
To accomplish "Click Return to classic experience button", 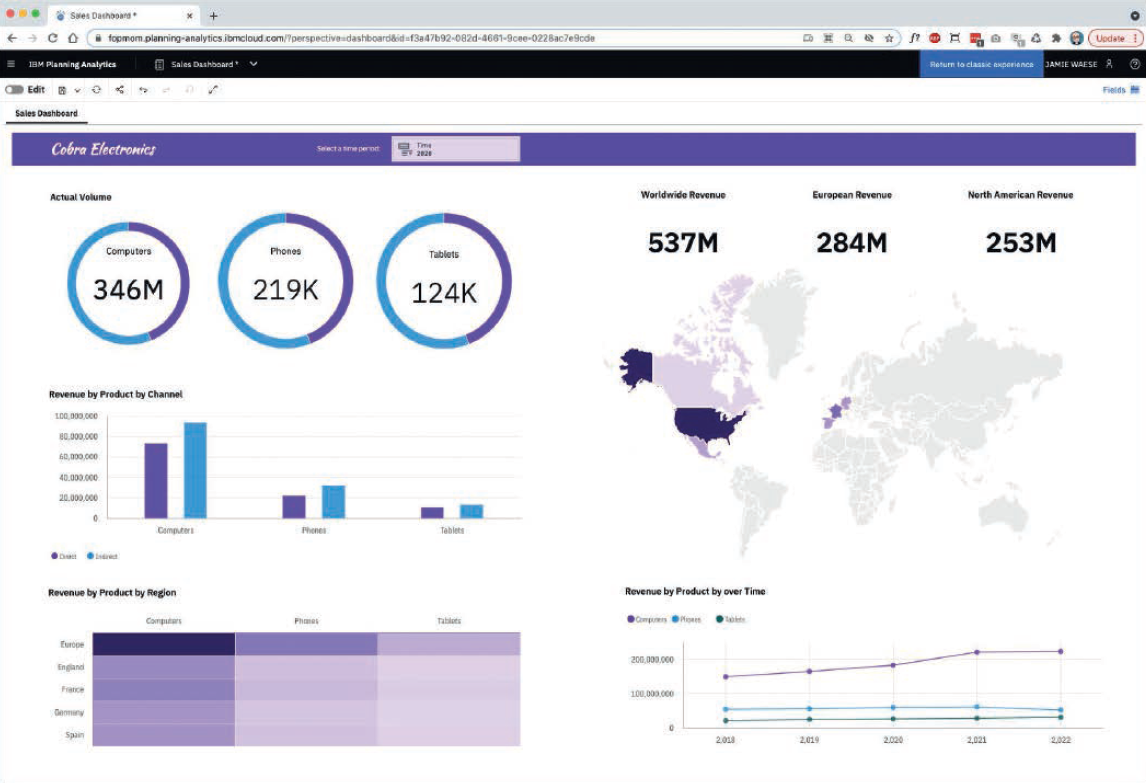I will (981, 64).
